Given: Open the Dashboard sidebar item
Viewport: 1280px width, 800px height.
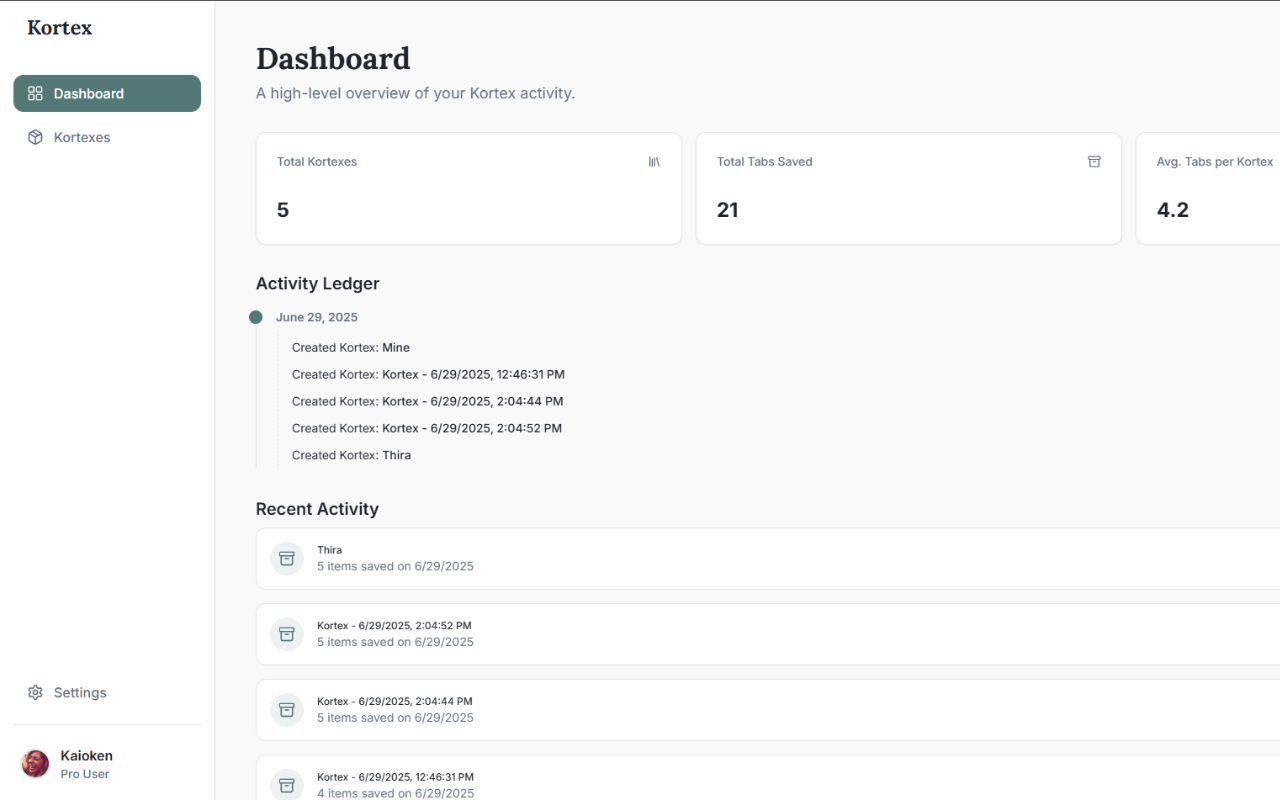Looking at the screenshot, I should coord(107,93).
